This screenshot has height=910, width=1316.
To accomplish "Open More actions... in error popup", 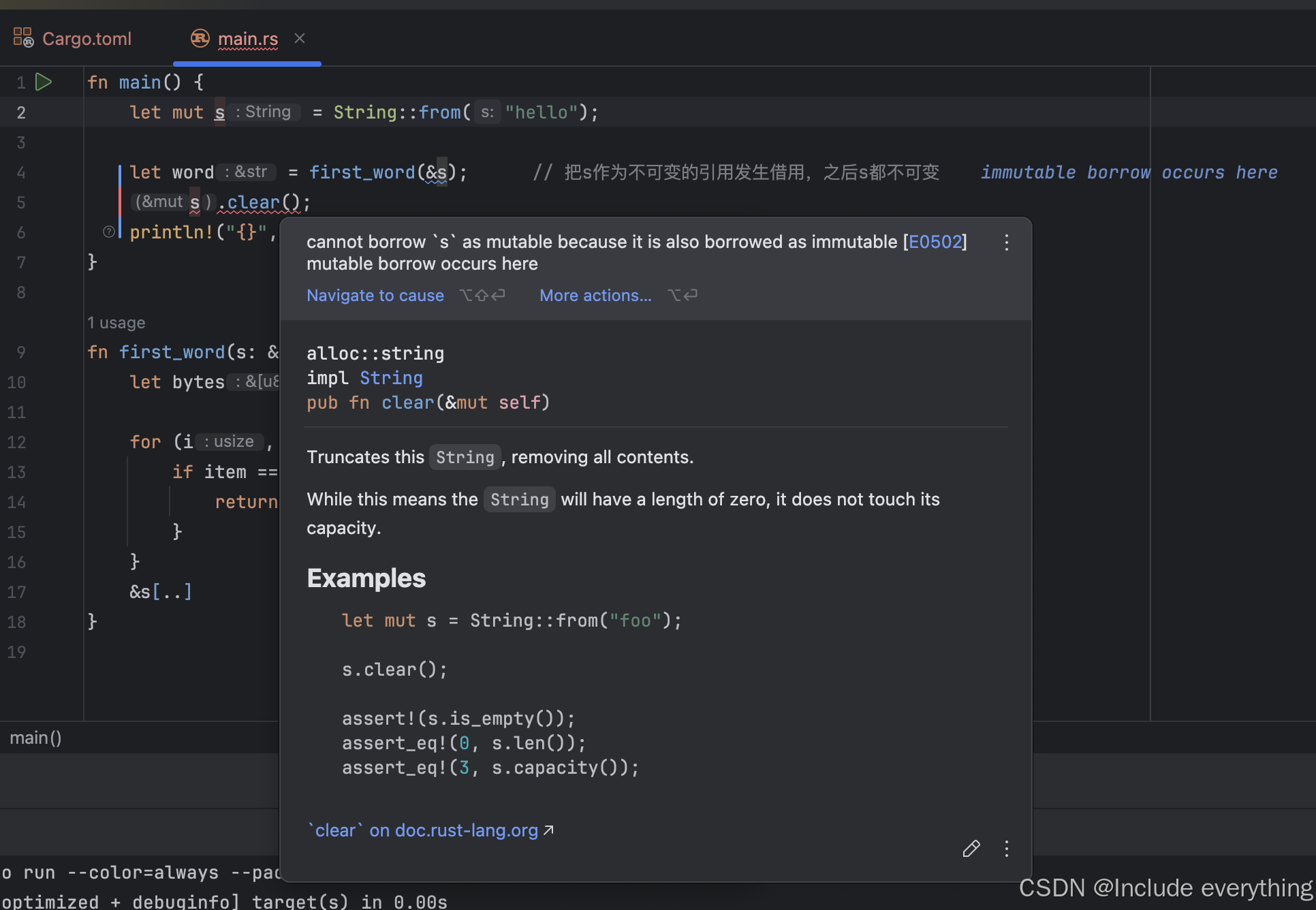I will point(595,296).
